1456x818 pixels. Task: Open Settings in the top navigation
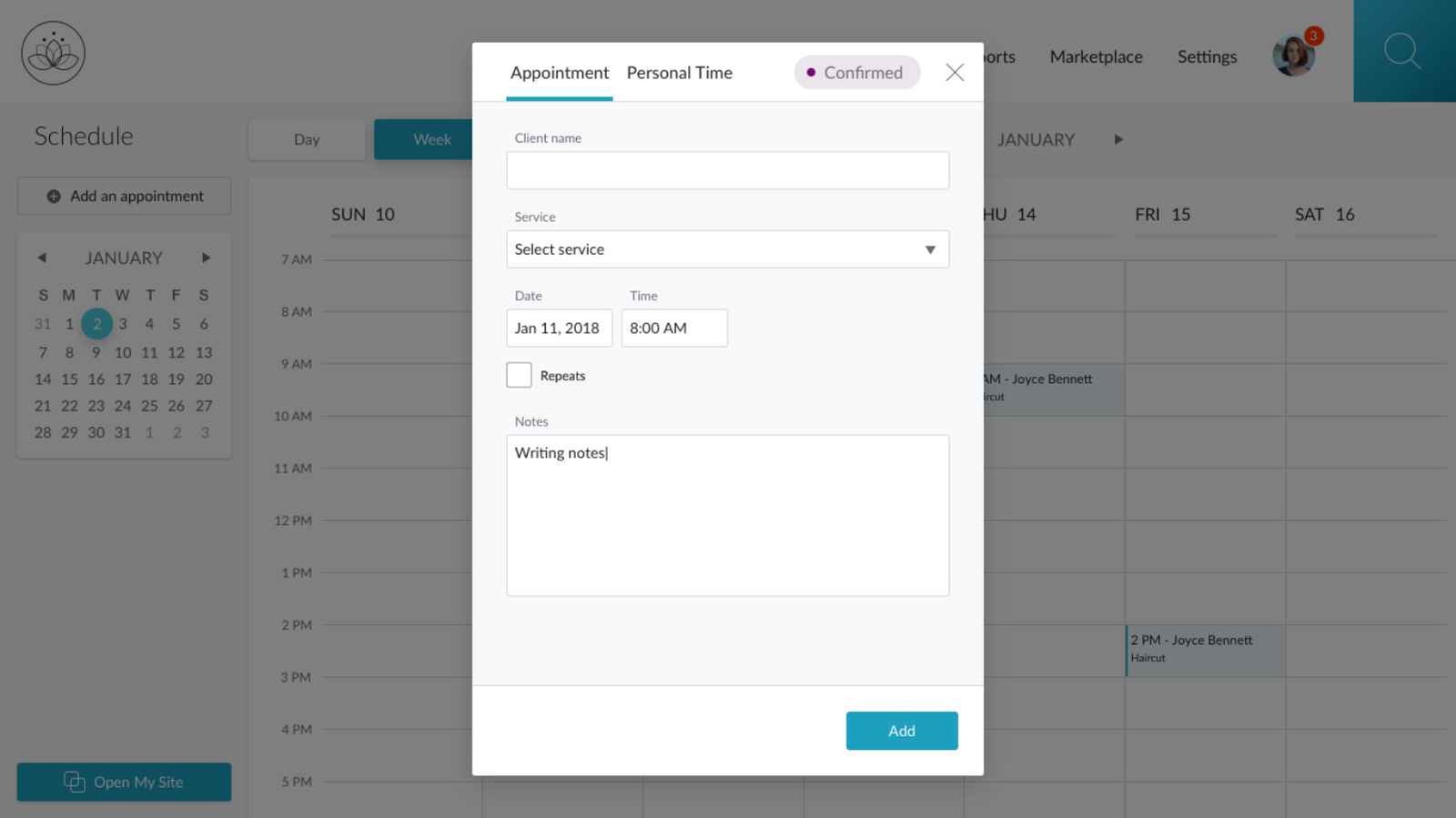pos(1207,56)
